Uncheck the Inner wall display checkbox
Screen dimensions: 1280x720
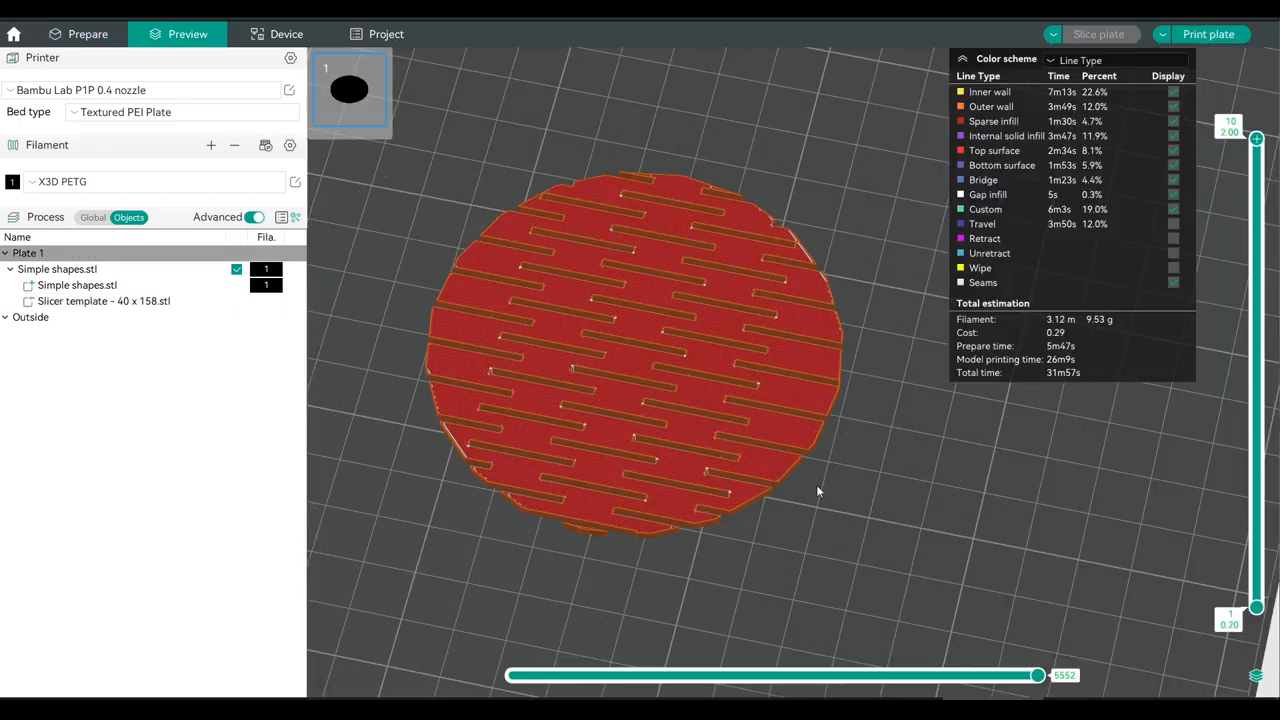1173,92
